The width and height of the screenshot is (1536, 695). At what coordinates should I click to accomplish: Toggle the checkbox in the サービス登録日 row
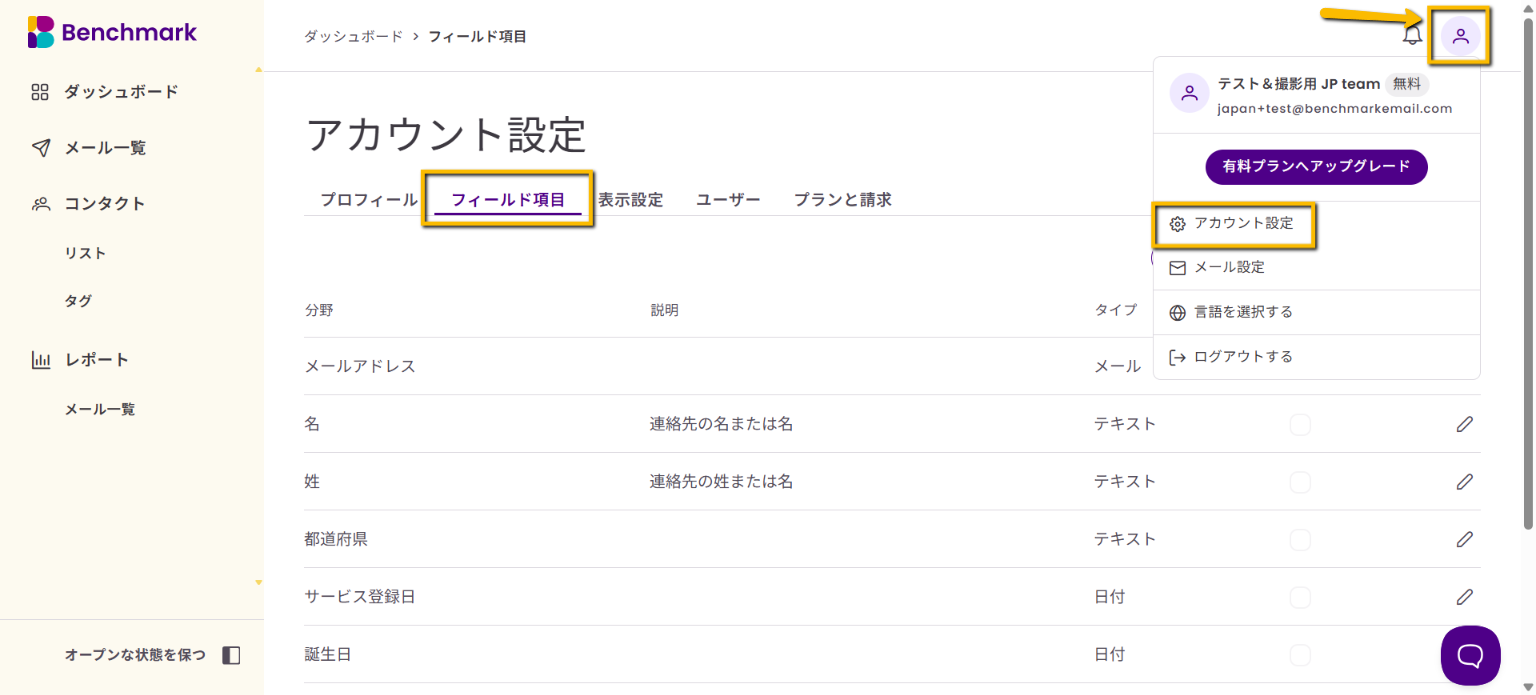(1300, 597)
